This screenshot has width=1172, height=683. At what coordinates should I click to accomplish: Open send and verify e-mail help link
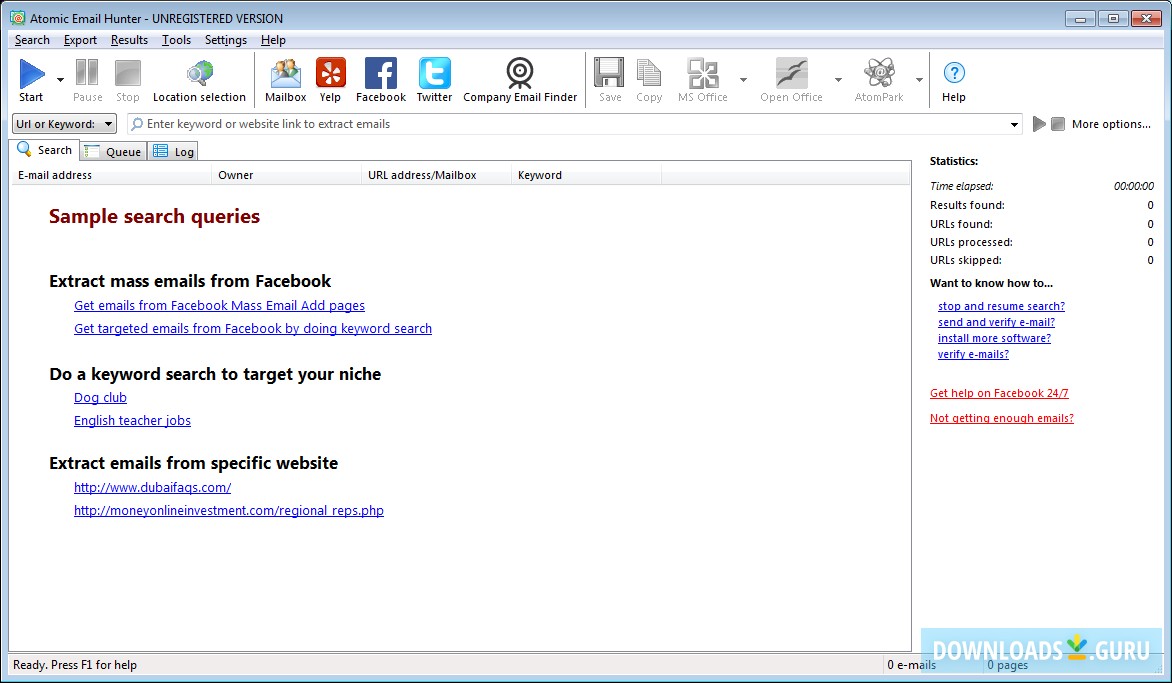click(x=996, y=322)
